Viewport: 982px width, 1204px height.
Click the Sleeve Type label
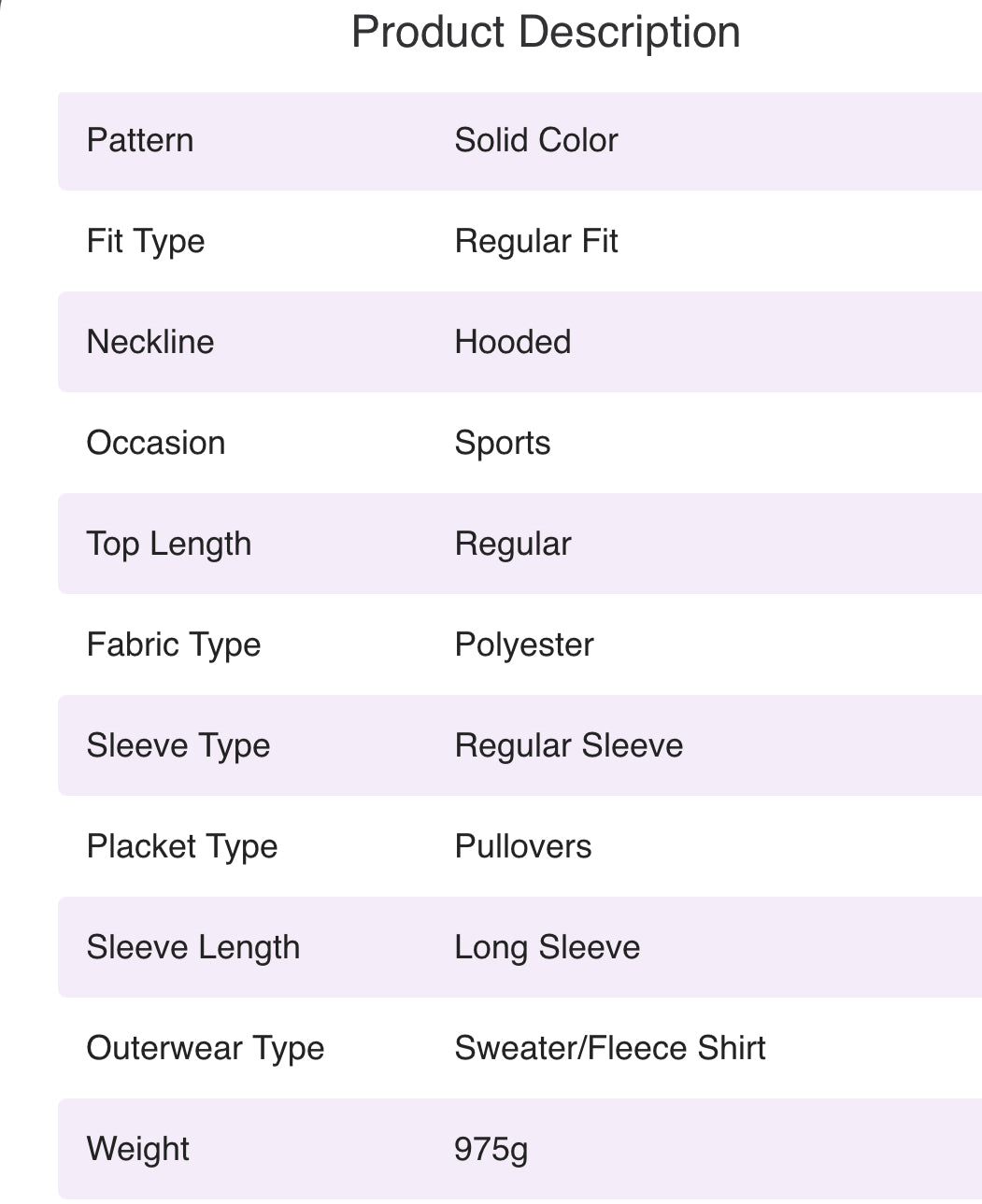click(178, 746)
